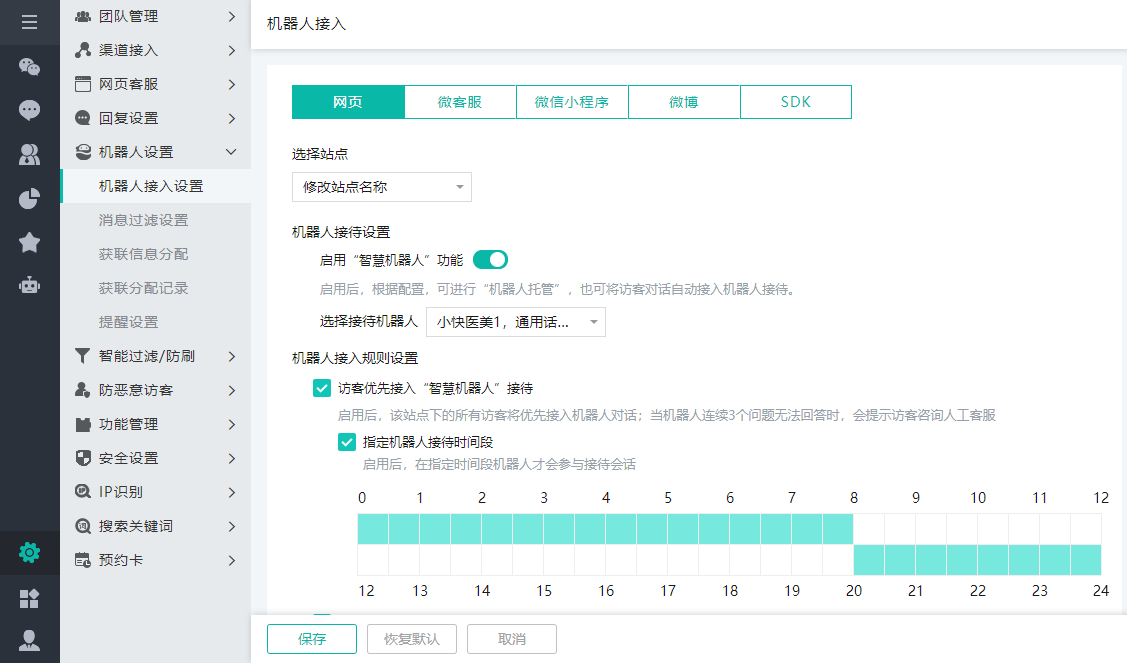Open the pie chart statistics icon

[x=29, y=198]
